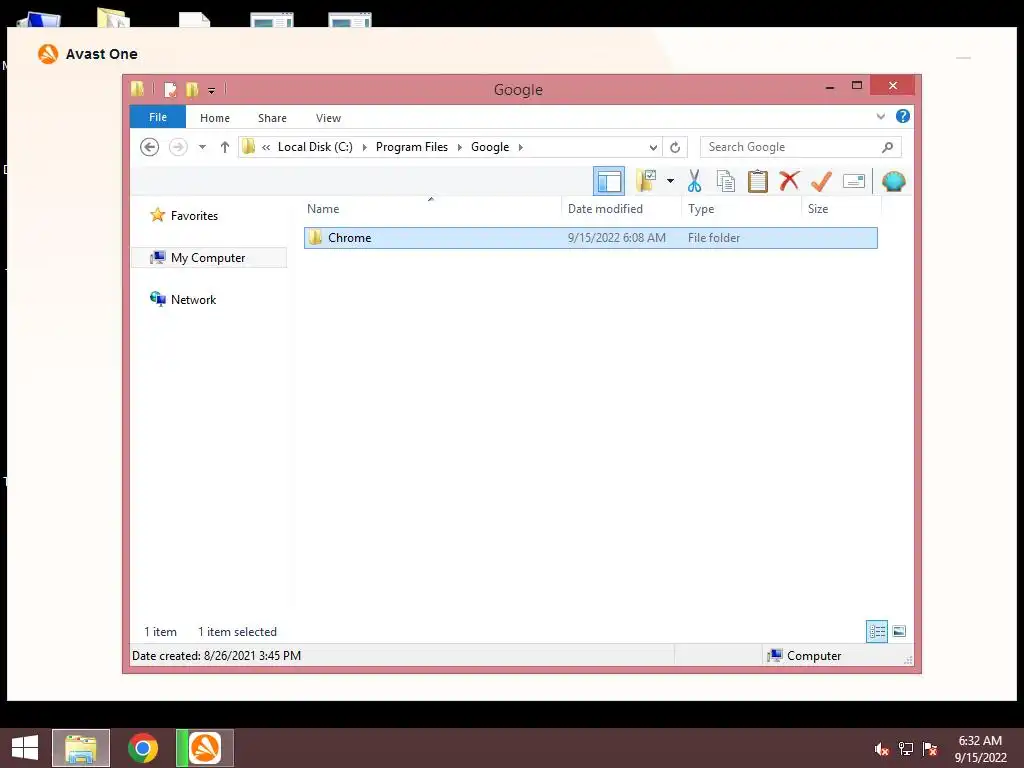Open Customize Quick Access Toolbar dropdown

[x=212, y=90]
